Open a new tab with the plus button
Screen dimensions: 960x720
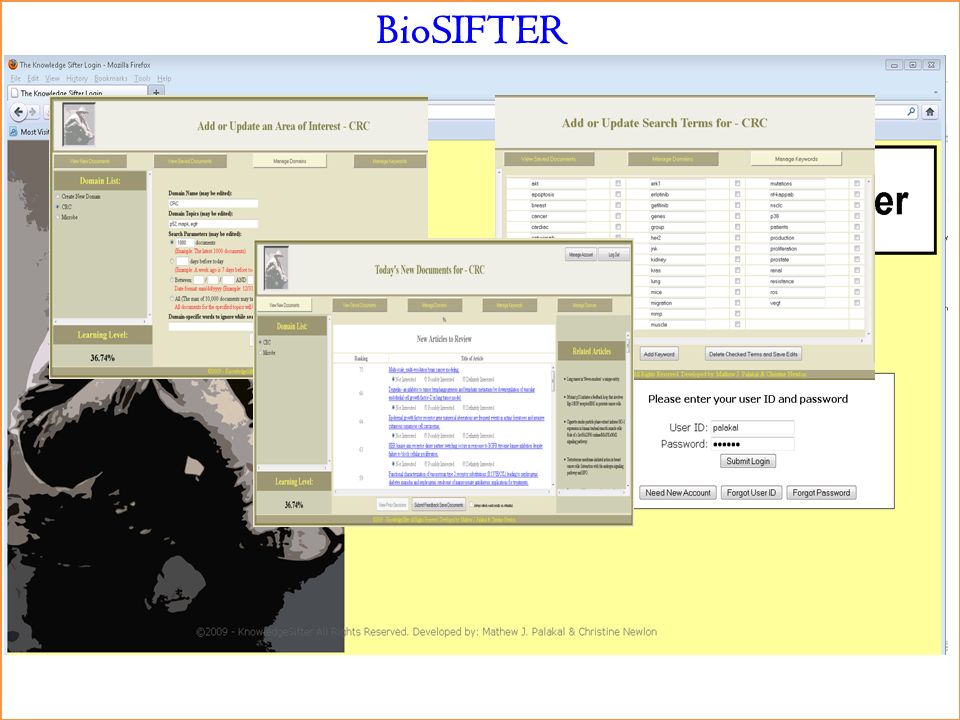click(x=156, y=92)
